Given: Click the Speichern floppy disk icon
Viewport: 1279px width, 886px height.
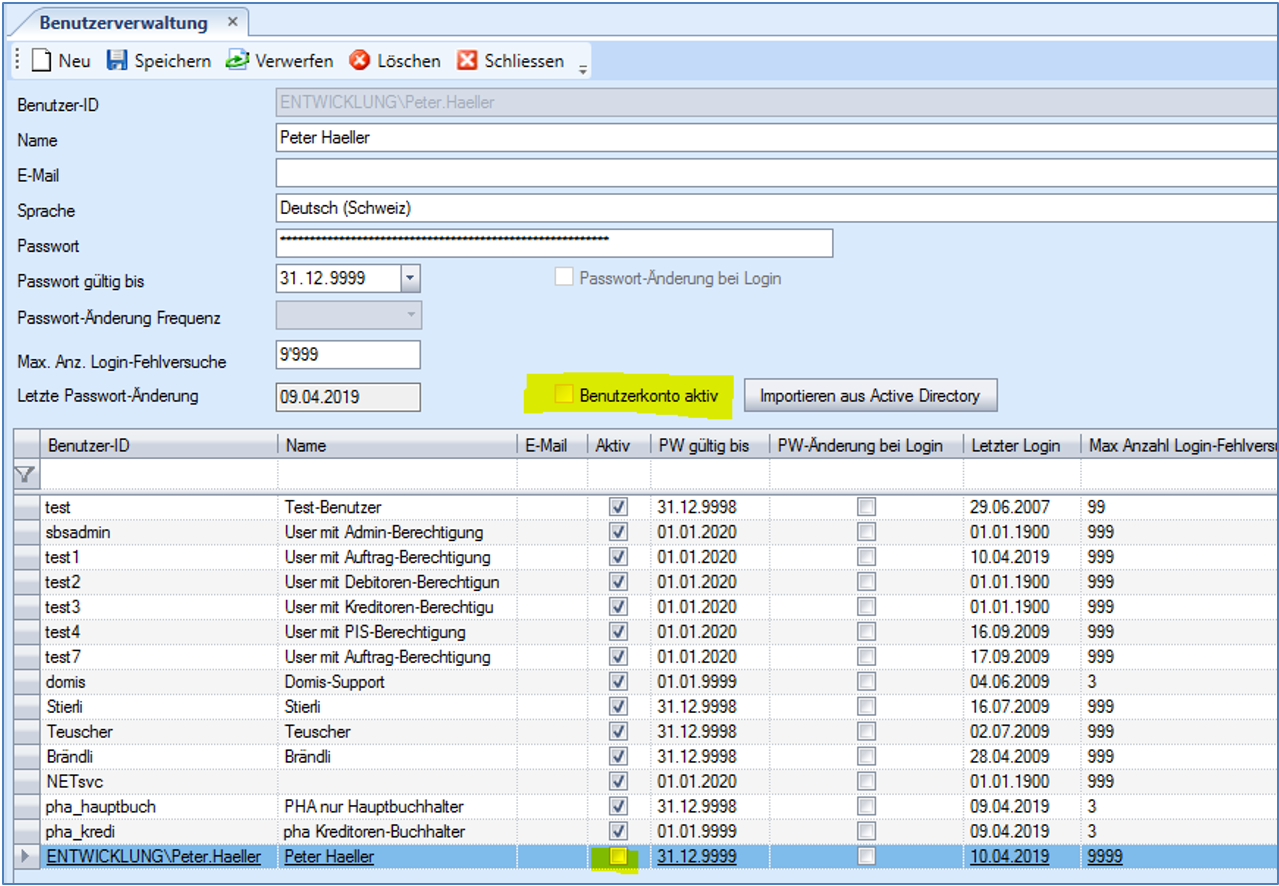Looking at the screenshot, I should coord(118,61).
